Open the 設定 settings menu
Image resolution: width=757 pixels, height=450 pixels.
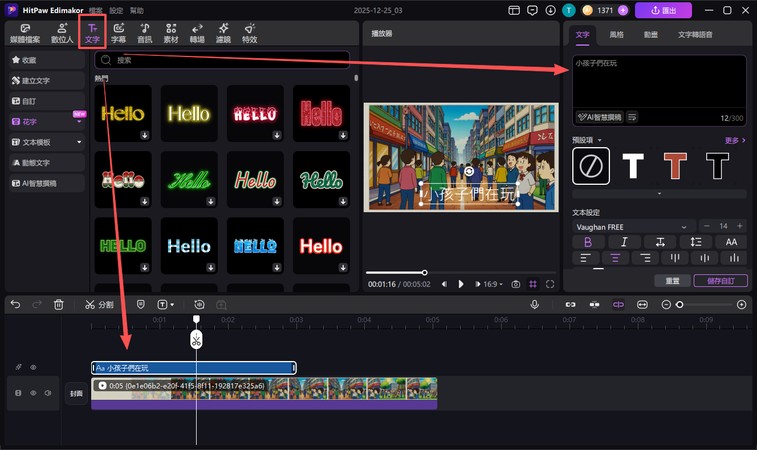(x=116, y=10)
